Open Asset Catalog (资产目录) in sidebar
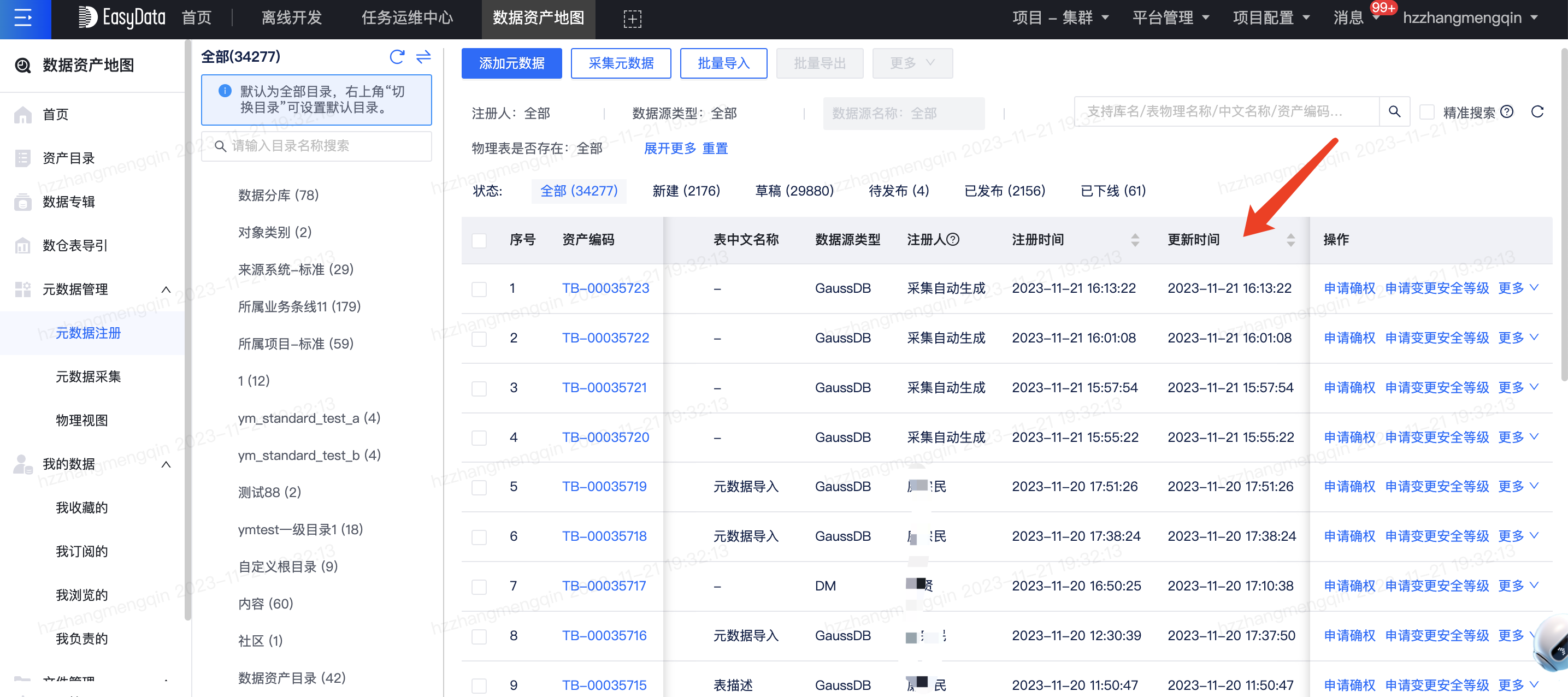The height and width of the screenshot is (697, 1568). [x=68, y=158]
